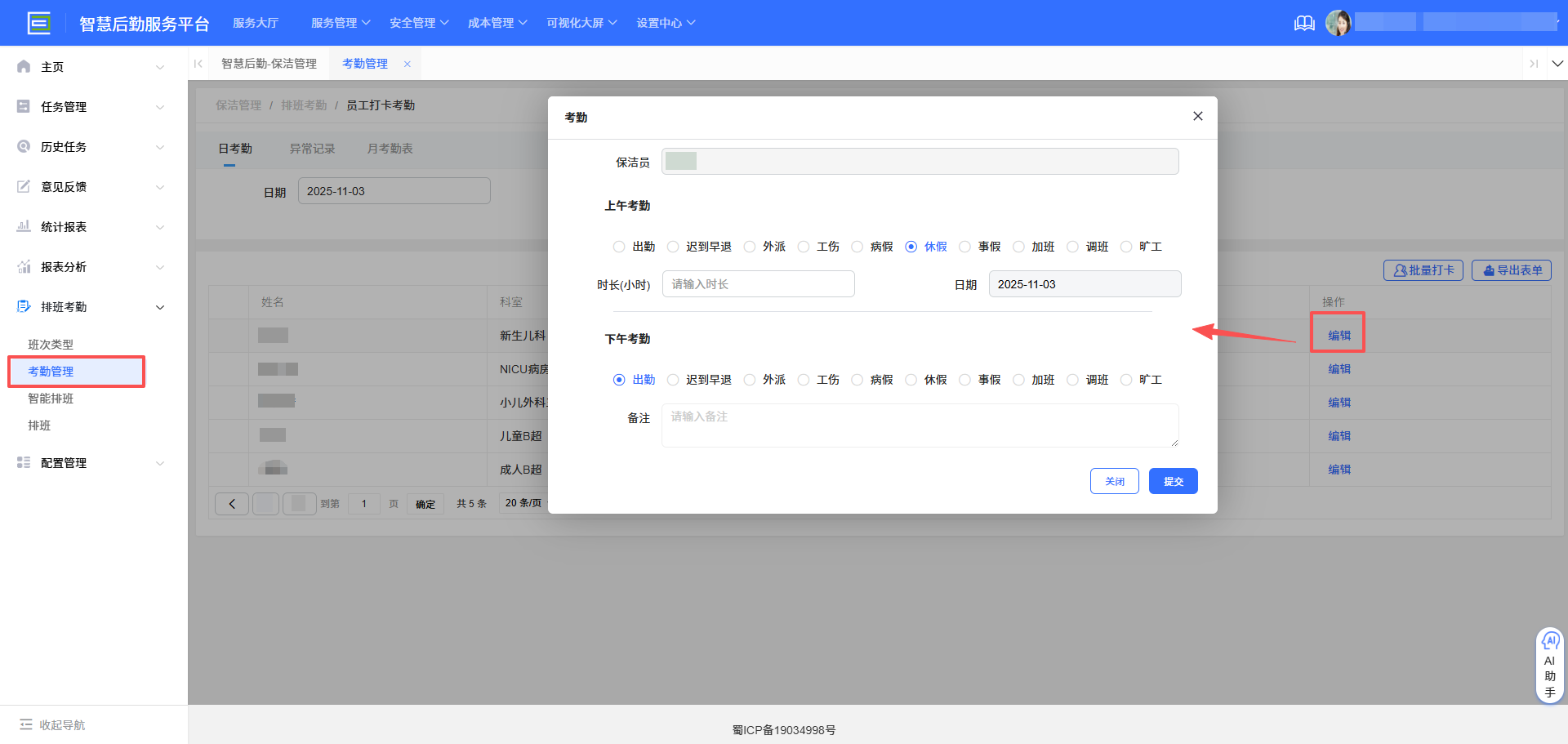Choose 旷工 option under 上午考勤
This screenshot has height=744, width=1568.
pos(1126,246)
